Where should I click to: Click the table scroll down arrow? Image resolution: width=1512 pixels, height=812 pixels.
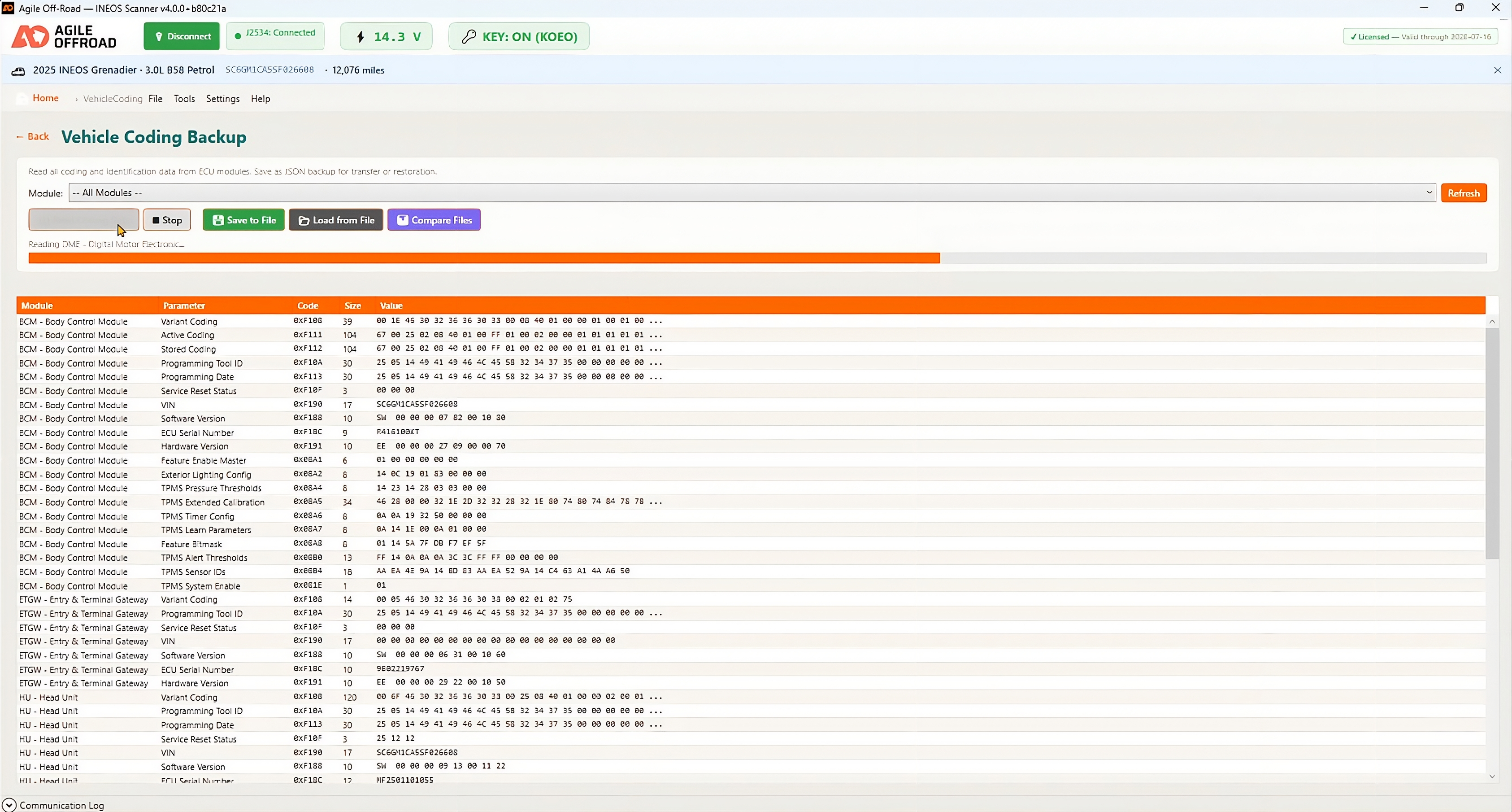click(x=1492, y=776)
